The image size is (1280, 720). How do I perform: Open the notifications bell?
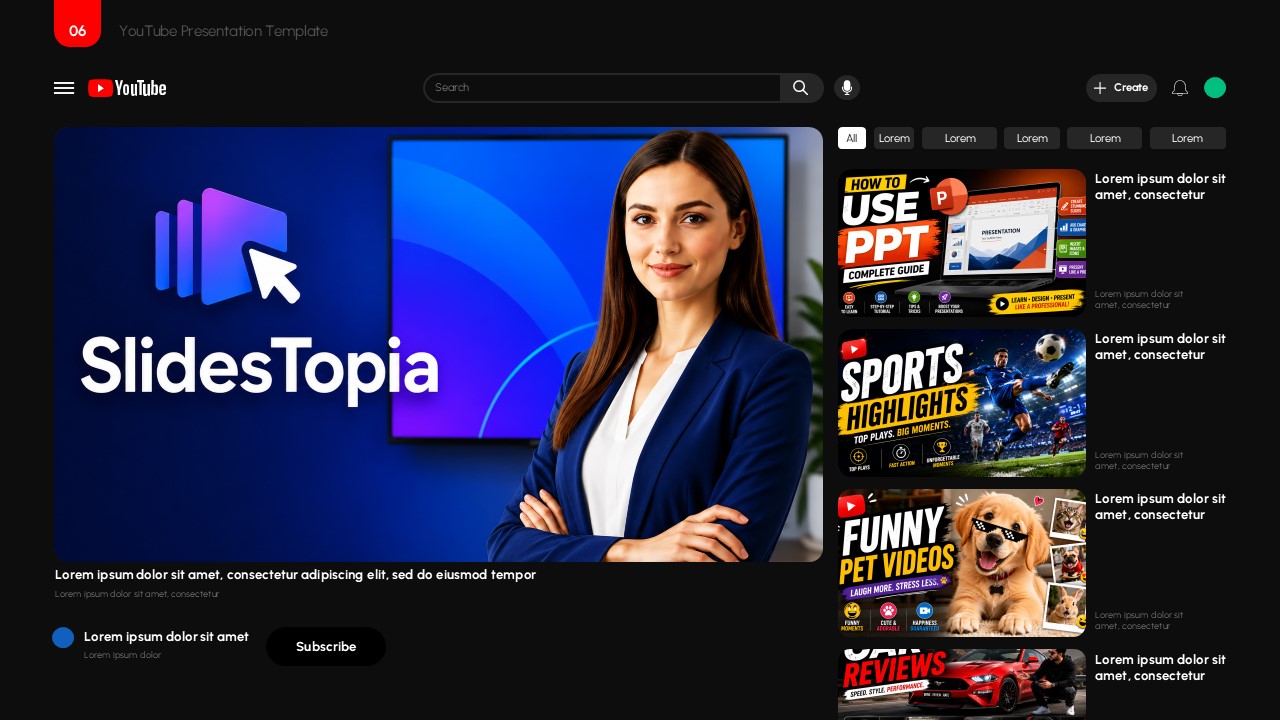[1180, 88]
